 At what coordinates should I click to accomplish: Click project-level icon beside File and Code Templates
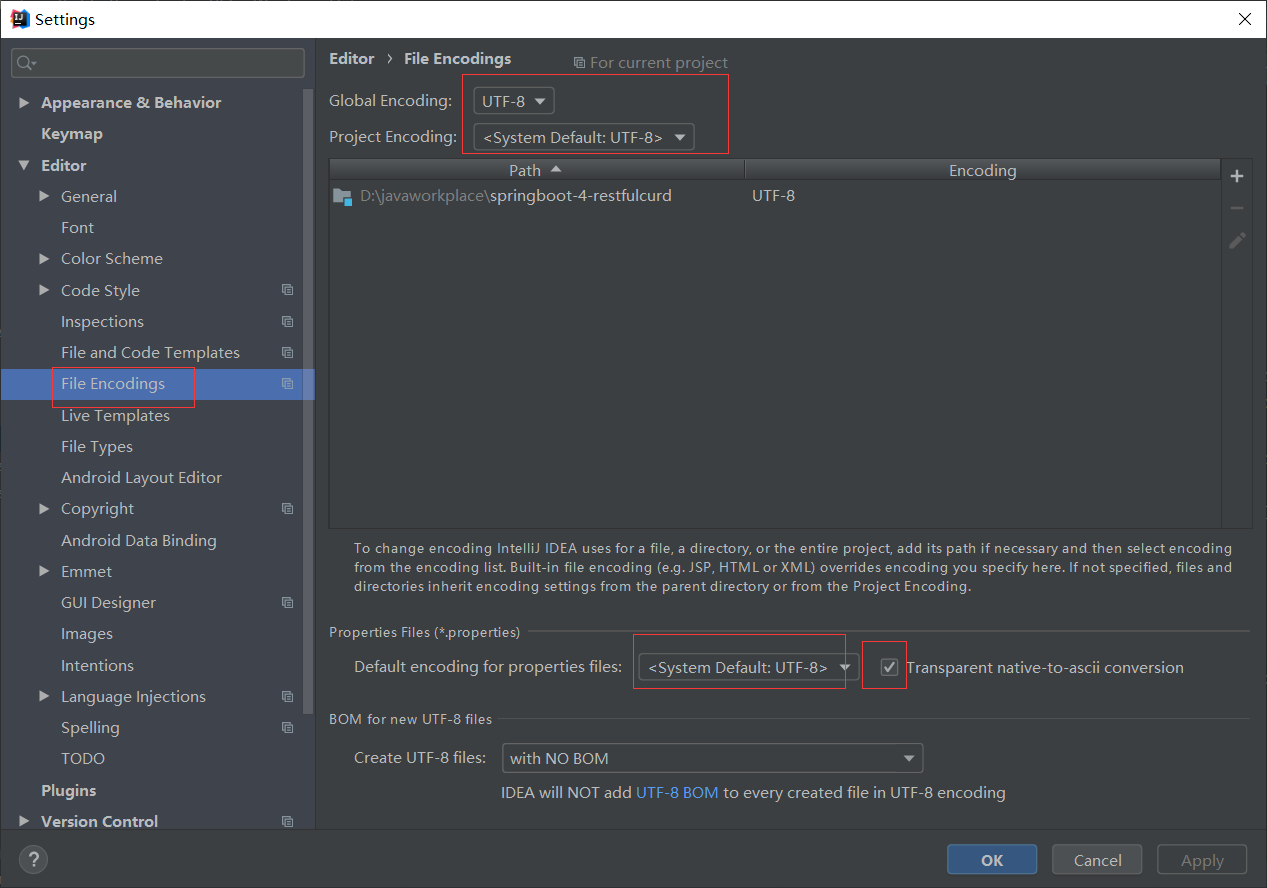tap(287, 352)
